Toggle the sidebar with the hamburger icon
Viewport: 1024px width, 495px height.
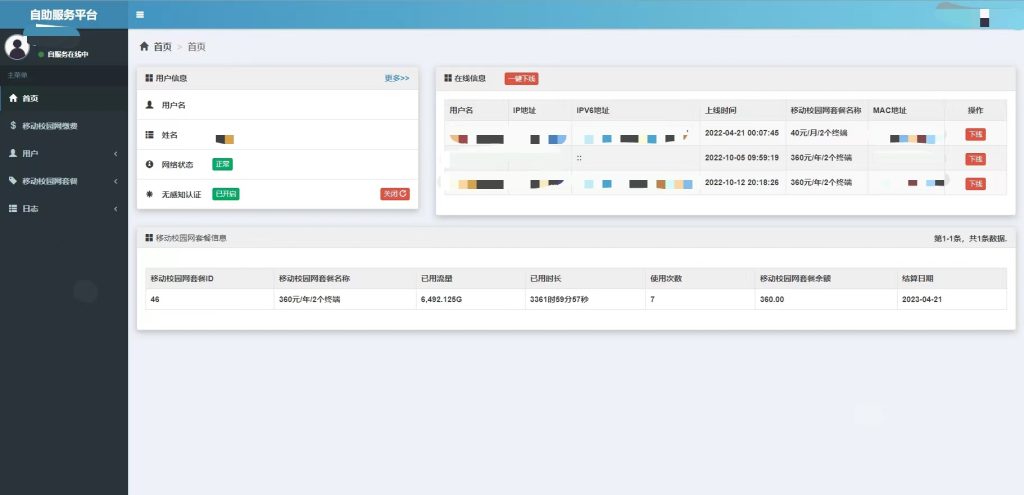[x=140, y=15]
